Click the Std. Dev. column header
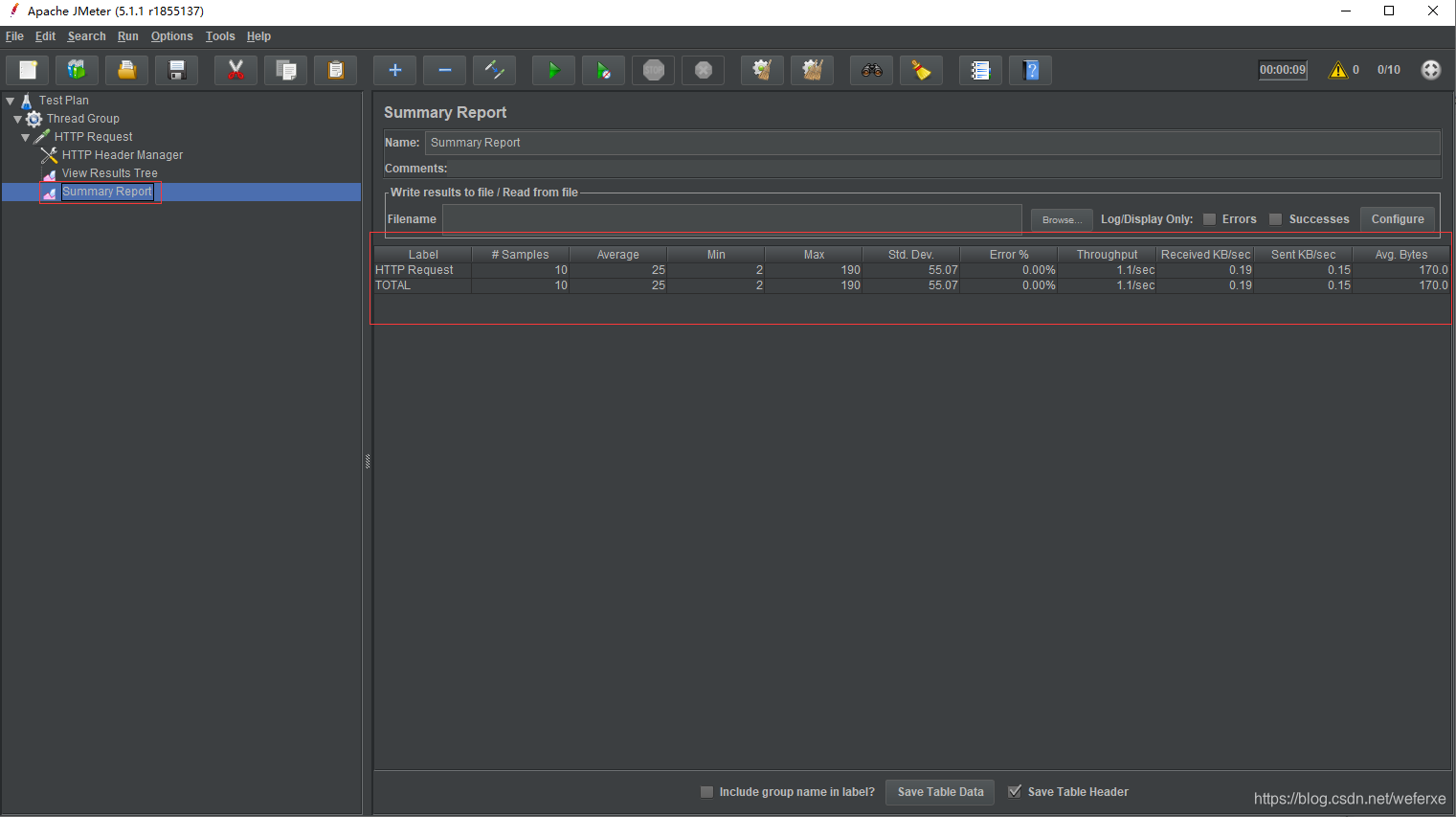Image resolution: width=1456 pixels, height=817 pixels. [910, 255]
